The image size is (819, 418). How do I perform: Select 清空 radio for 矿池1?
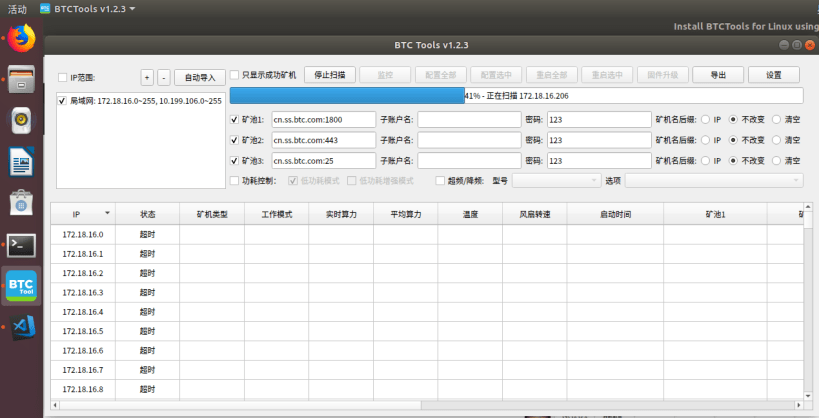point(776,119)
